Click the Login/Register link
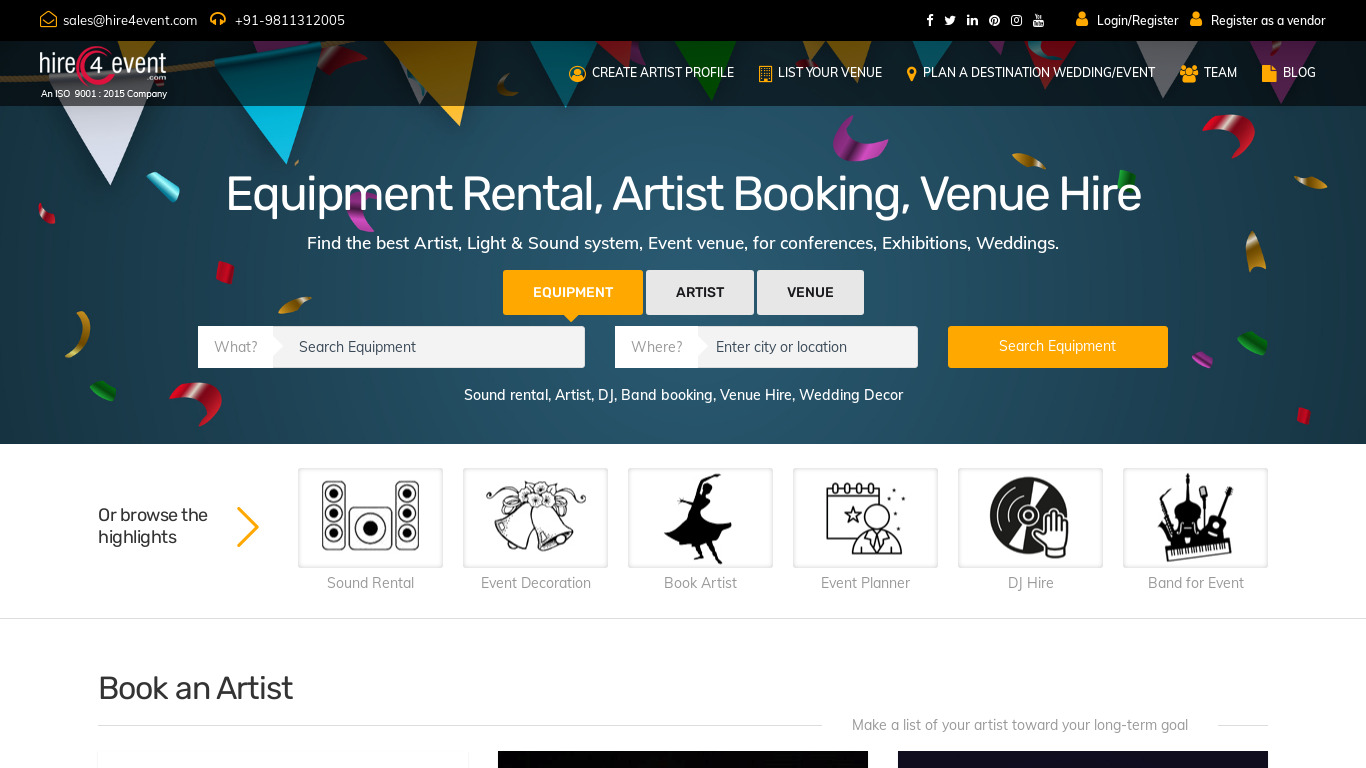Viewport: 1366px width, 768px height. tap(1137, 20)
